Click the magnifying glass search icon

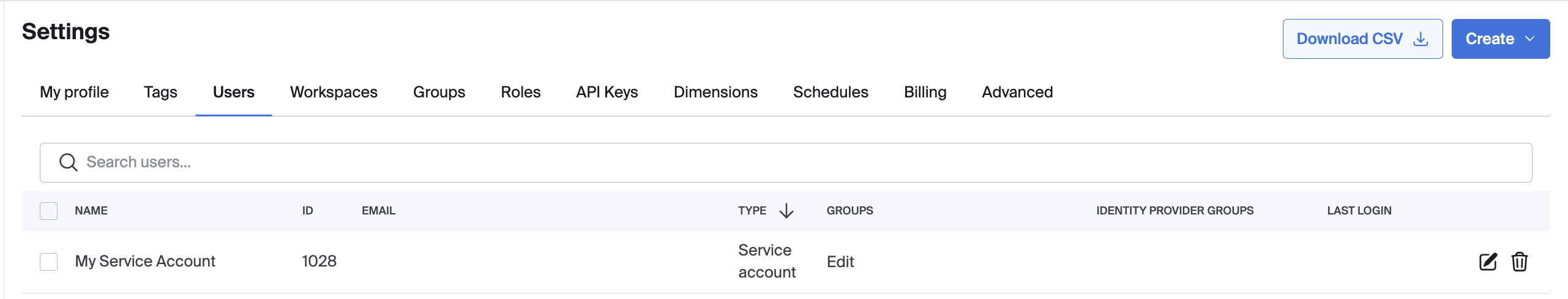[68, 162]
